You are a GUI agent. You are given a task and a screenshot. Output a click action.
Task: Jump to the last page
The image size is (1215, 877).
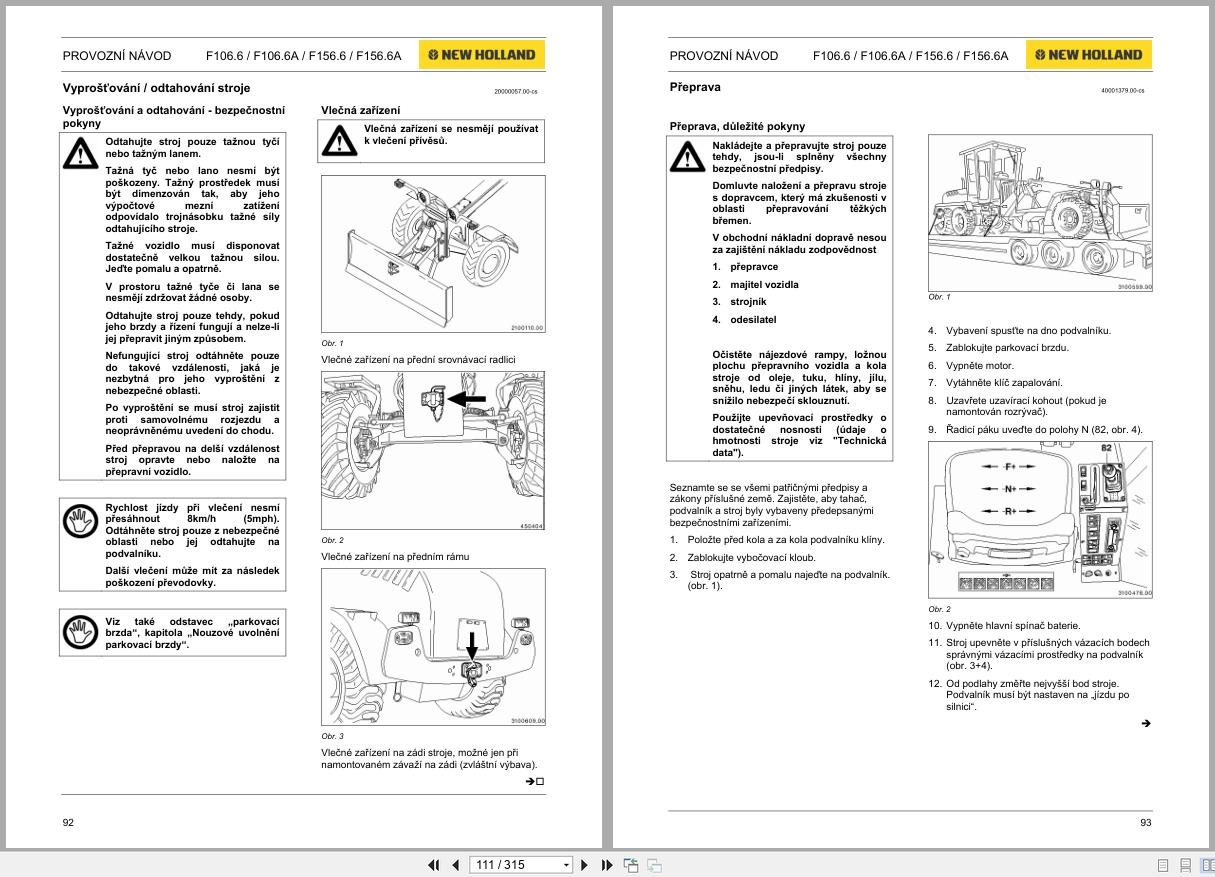click(606, 865)
